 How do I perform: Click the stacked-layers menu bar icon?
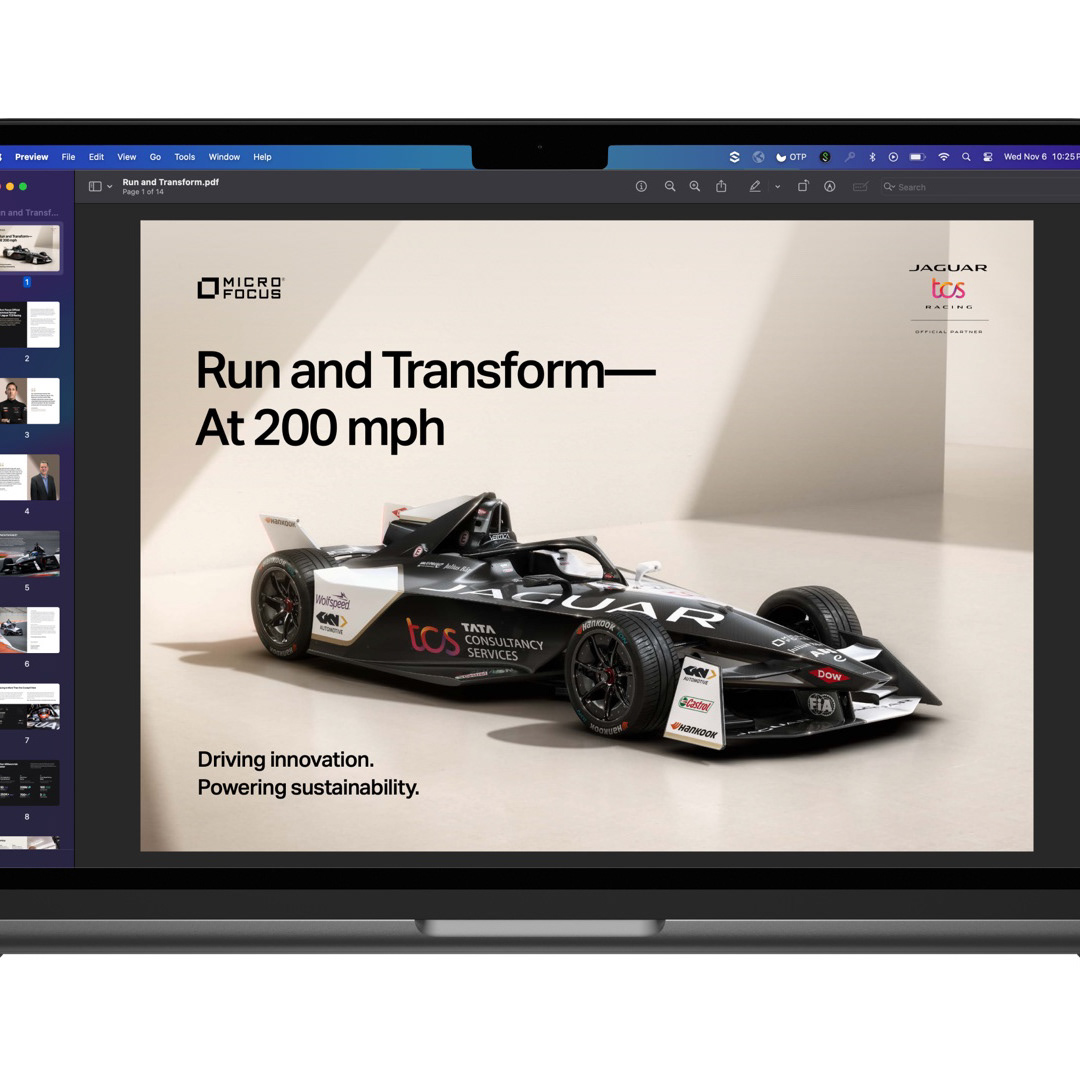tap(734, 157)
